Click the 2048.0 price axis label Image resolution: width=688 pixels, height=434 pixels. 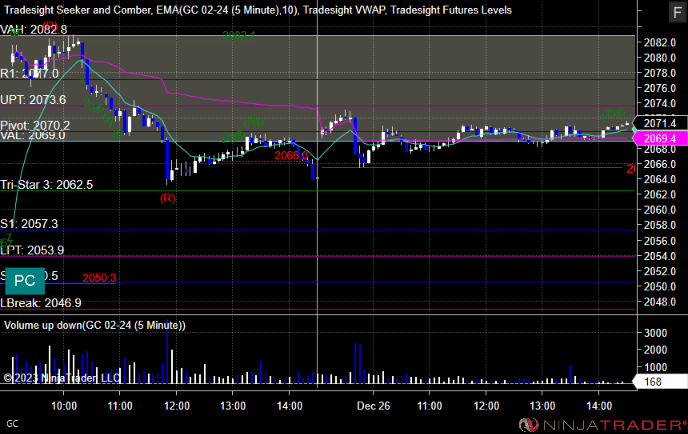[x=659, y=302]
